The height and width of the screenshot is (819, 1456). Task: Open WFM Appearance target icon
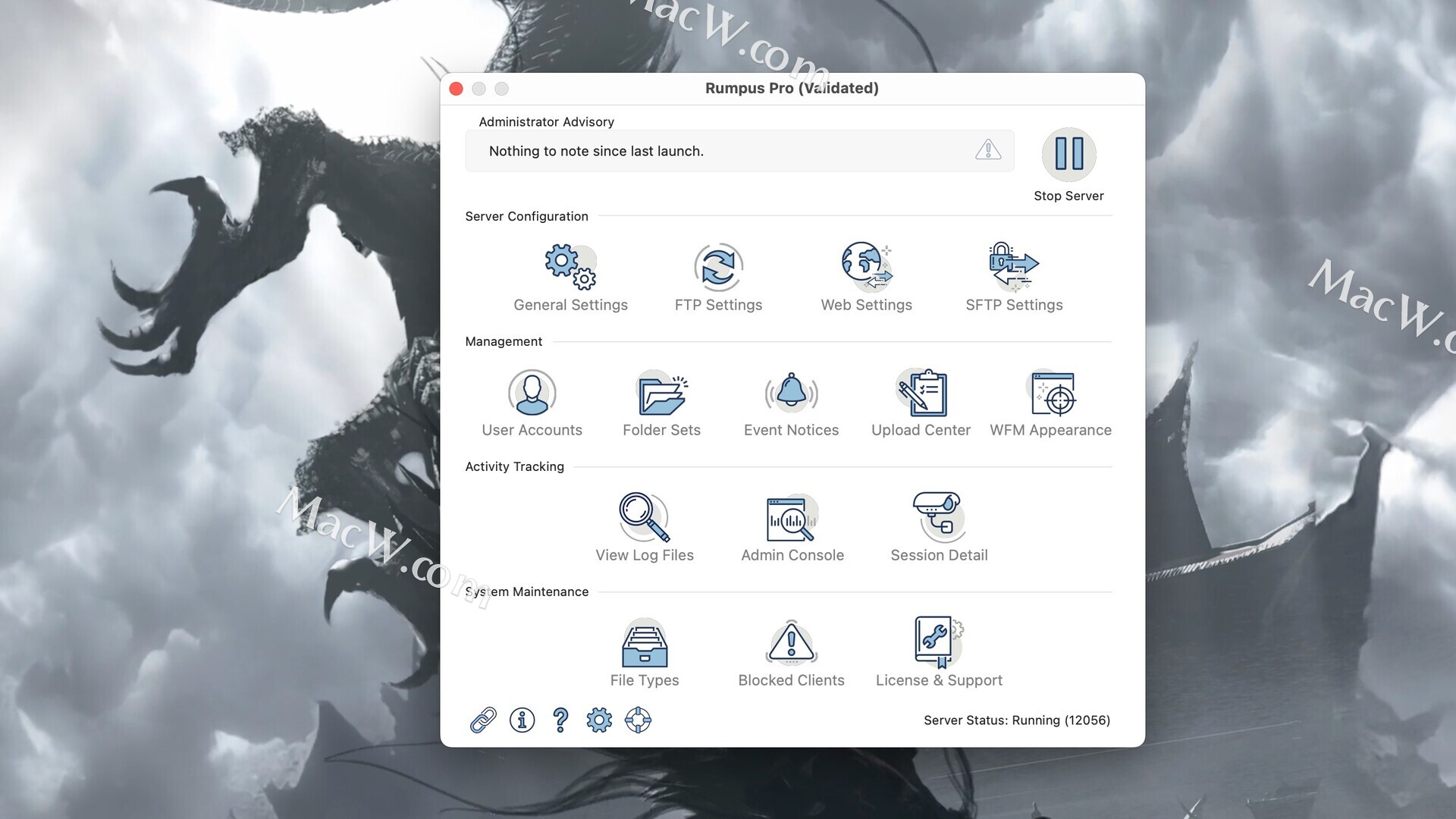coord(1051,393)
